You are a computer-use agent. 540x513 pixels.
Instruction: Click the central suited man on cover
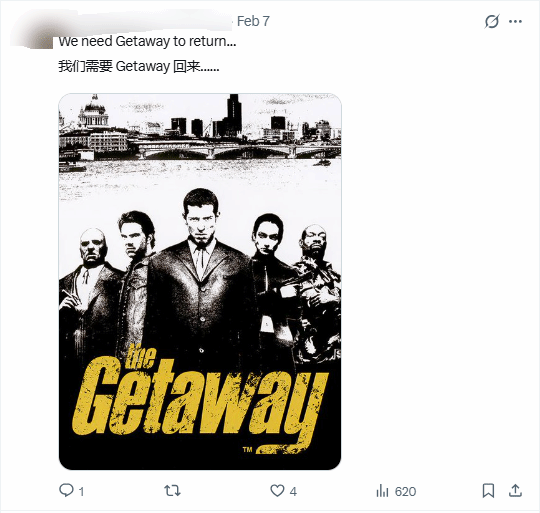pos(201,275)
